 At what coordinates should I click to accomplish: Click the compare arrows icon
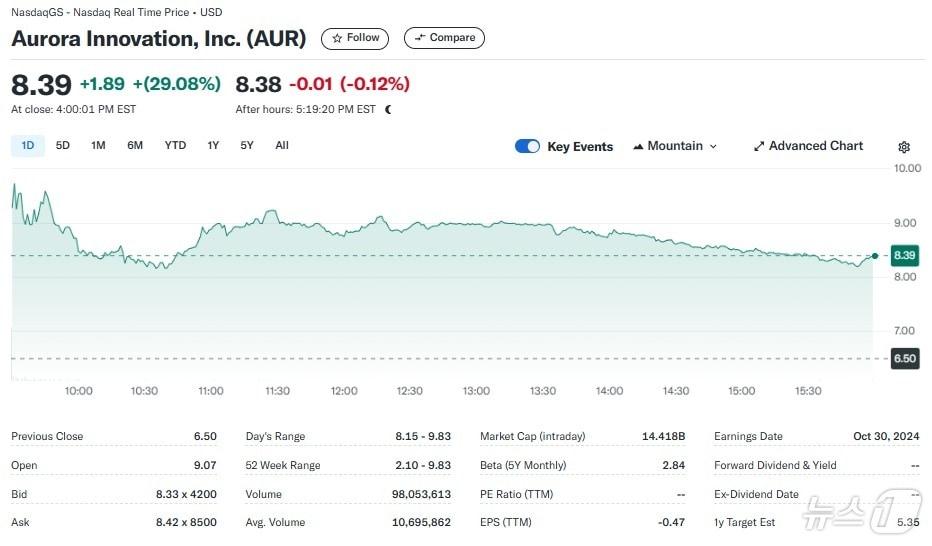[420, 38]
